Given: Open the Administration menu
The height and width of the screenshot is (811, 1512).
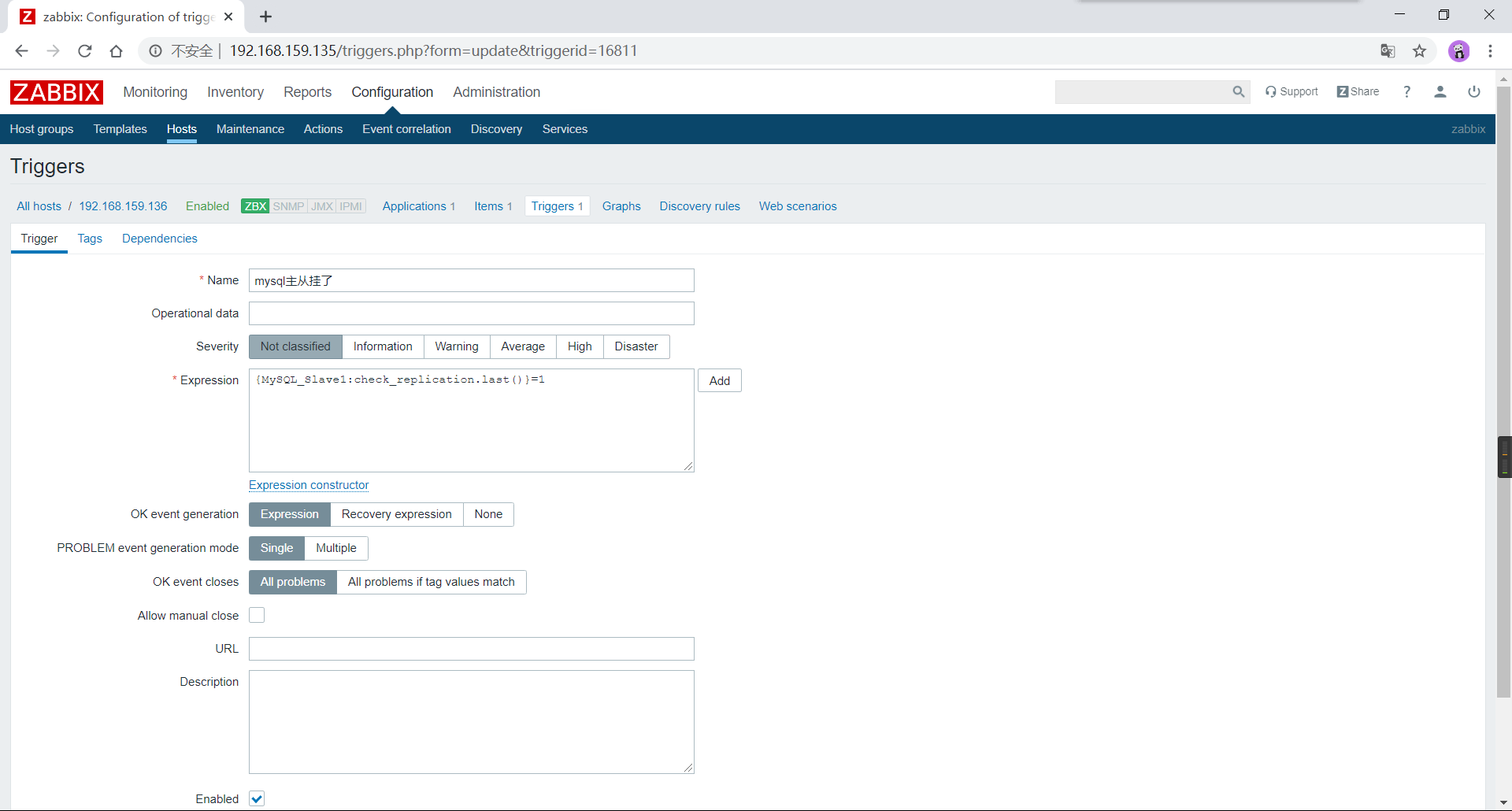Looking at the screenshot, I should [496, 92].
